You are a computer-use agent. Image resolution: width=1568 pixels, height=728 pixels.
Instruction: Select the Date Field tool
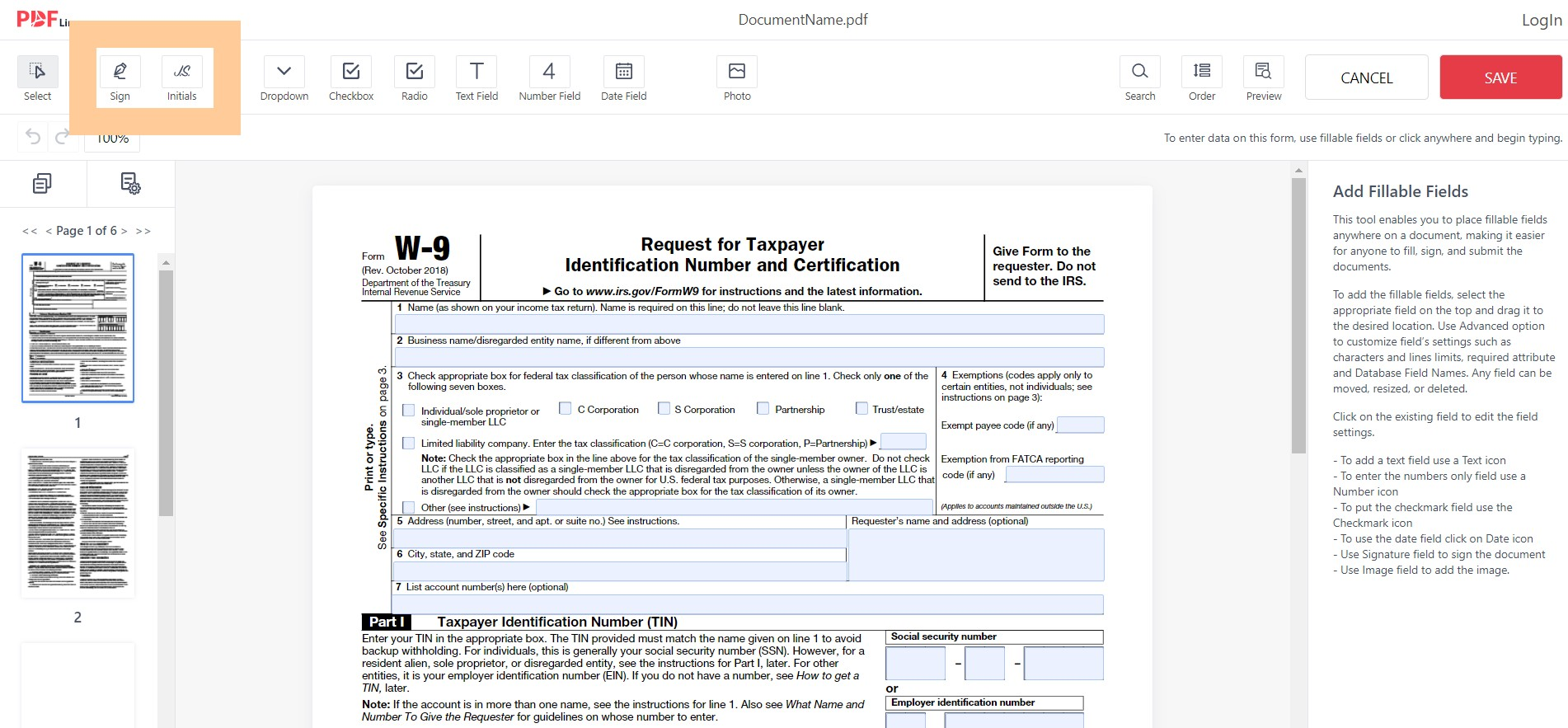pos(624,79)
